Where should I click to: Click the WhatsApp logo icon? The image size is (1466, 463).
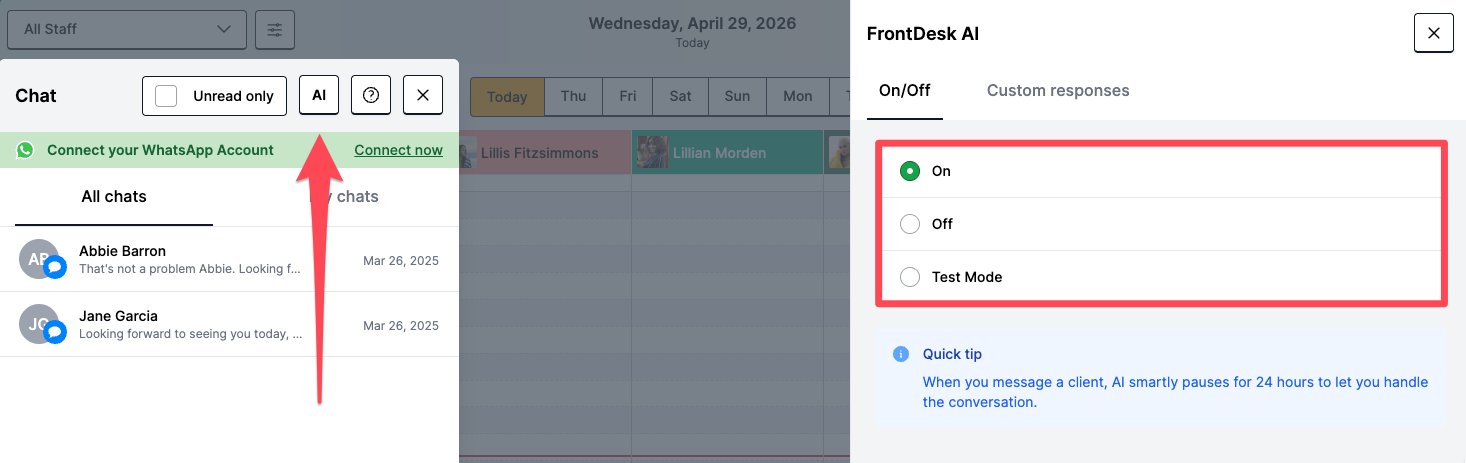pos(25,150)
